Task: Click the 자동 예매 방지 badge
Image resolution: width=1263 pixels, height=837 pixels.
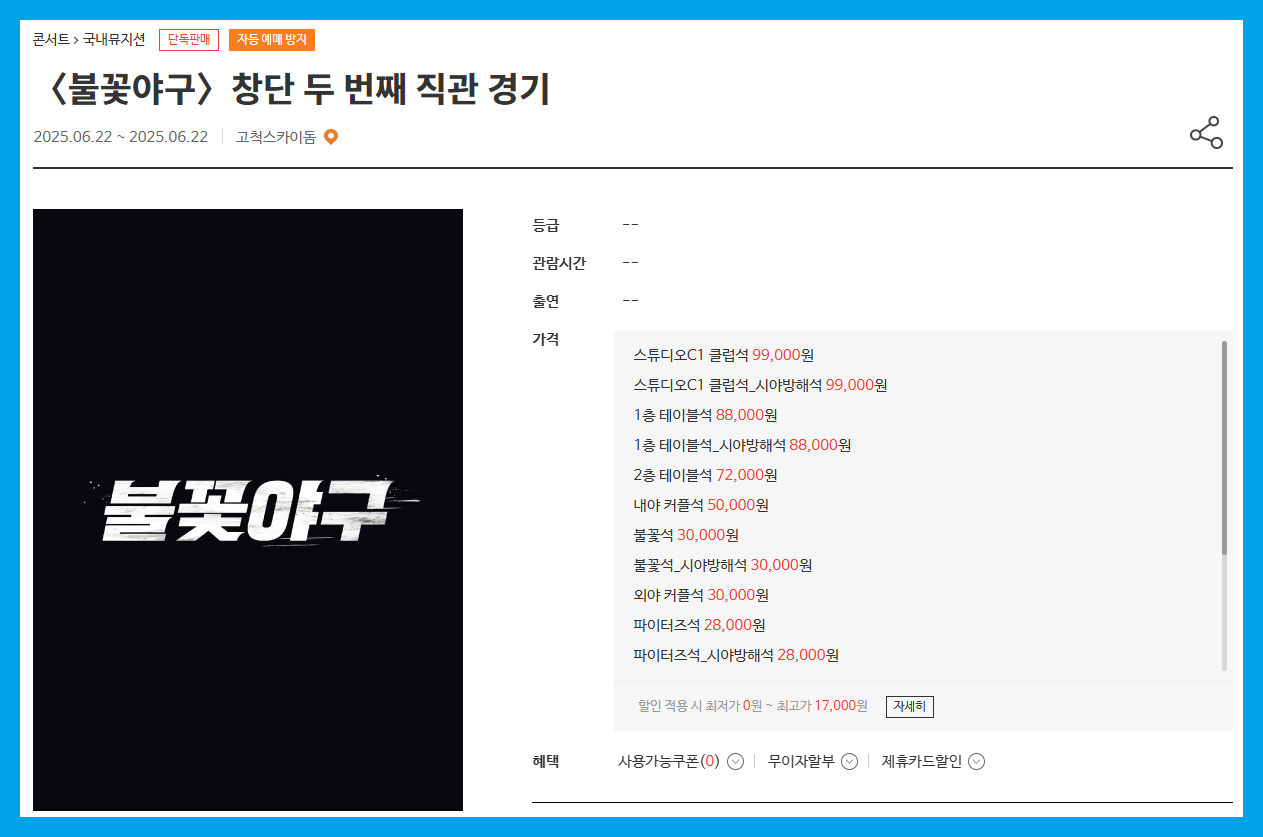Action: point(272,40)
